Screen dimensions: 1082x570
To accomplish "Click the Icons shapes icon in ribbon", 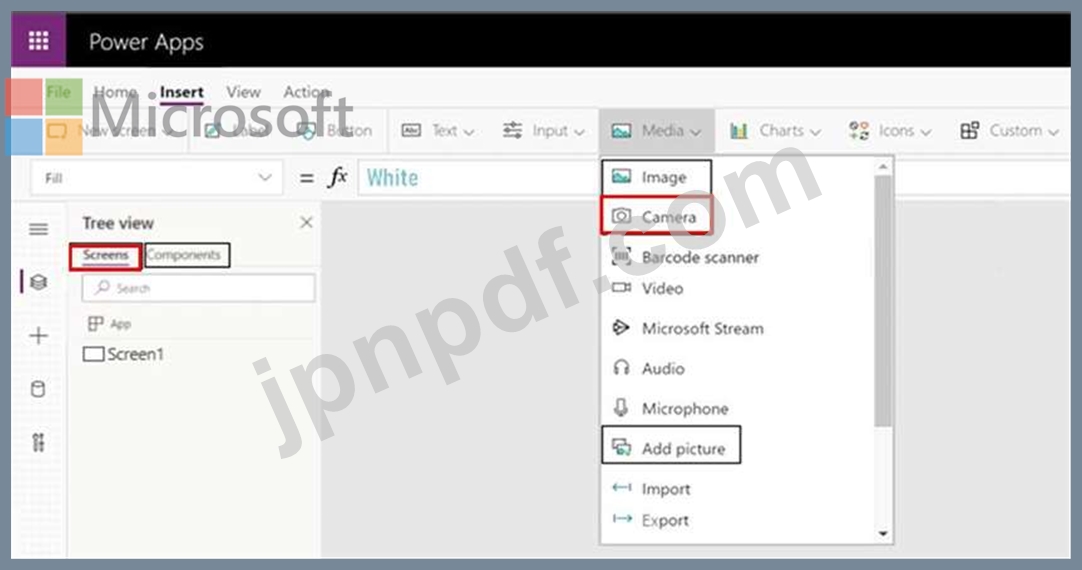I will tap(858, 130).
